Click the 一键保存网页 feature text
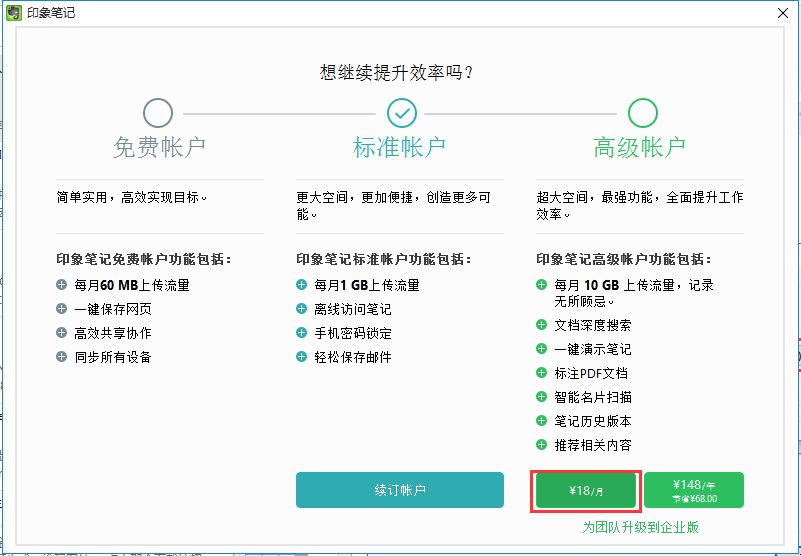Image resolution: width=801 pixels, height=556 pixels. tap(113, 309)
